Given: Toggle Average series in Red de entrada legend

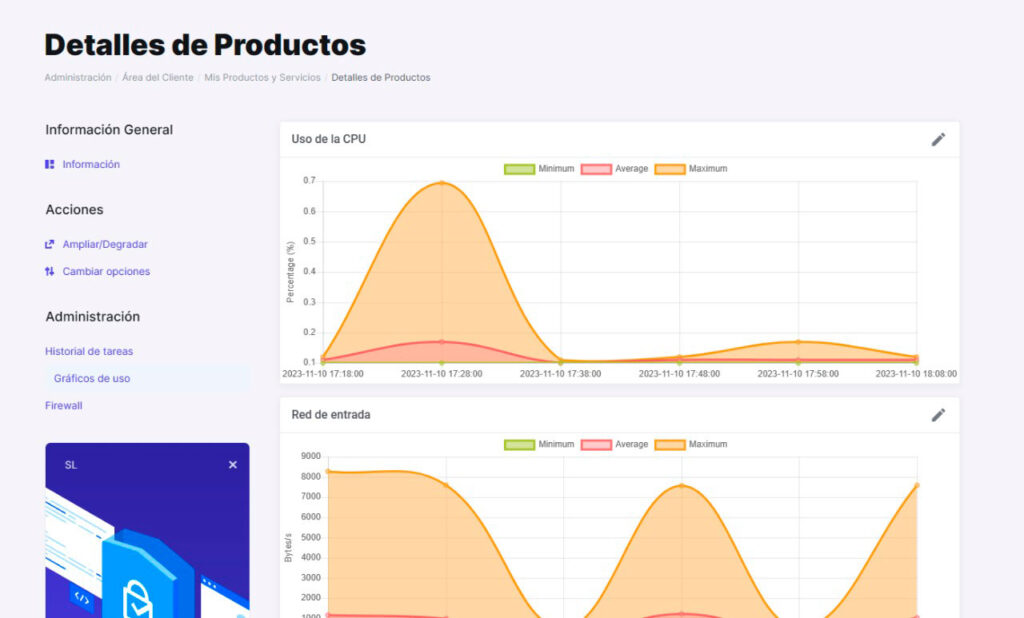Looking at the screenshot, I should [614, 444].
